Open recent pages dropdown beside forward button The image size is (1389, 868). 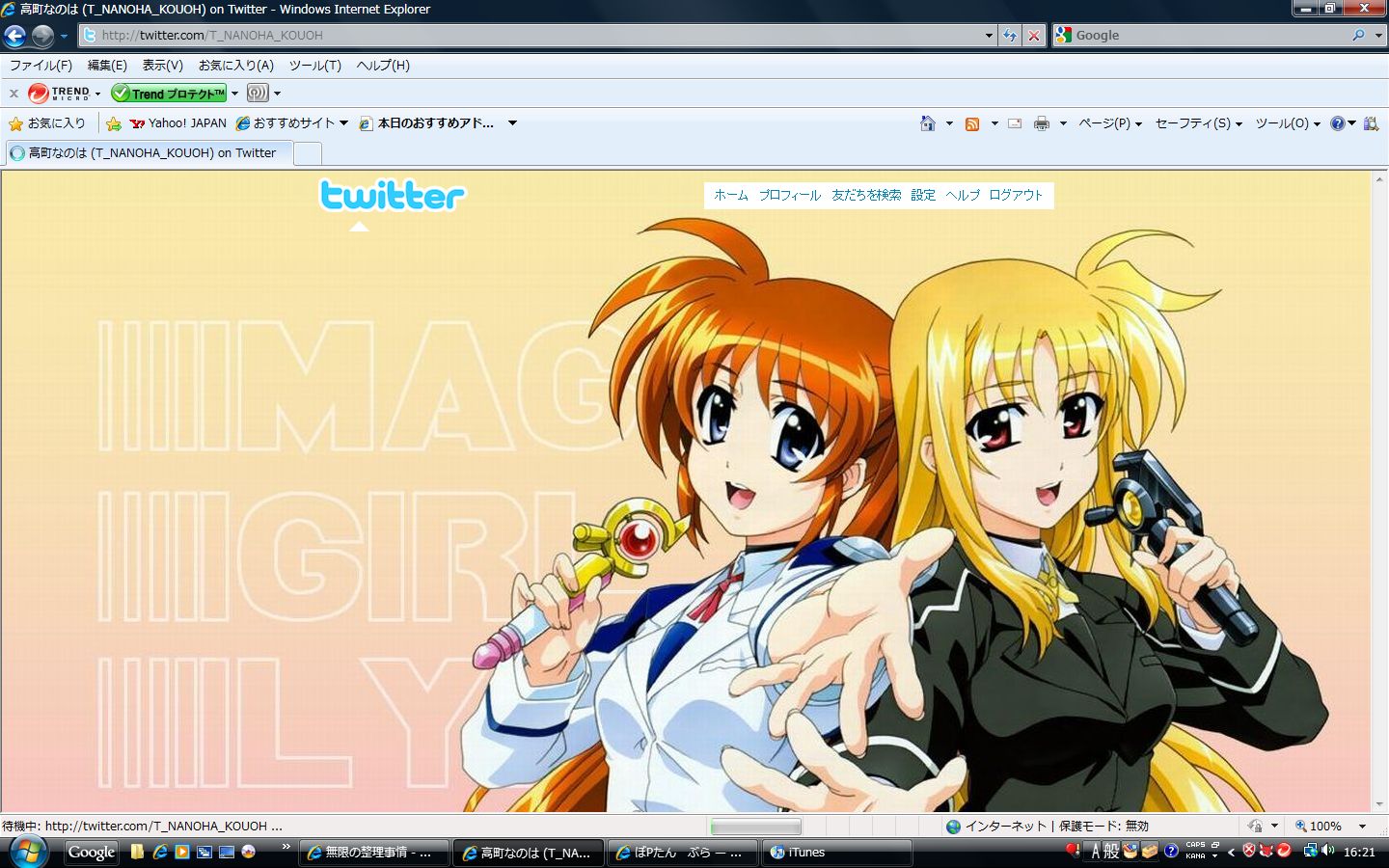(x=64, y=36)
